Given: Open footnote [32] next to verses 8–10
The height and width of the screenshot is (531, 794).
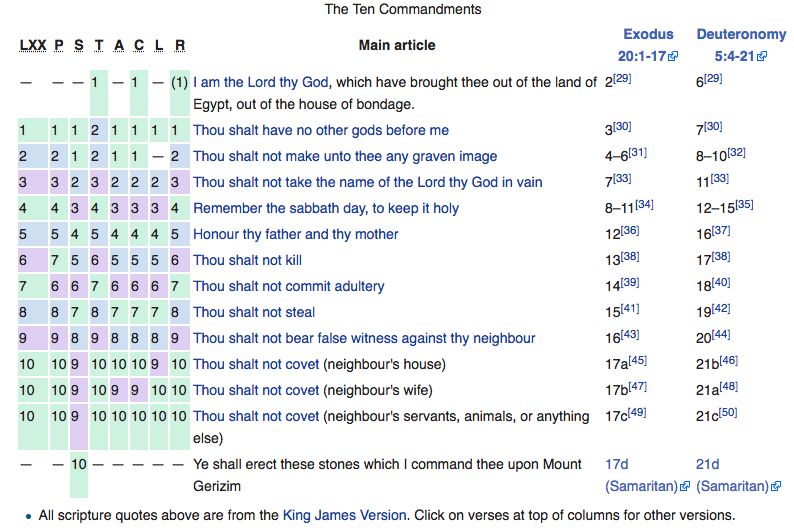Looking at the screenshot, I should coord(736,152).
